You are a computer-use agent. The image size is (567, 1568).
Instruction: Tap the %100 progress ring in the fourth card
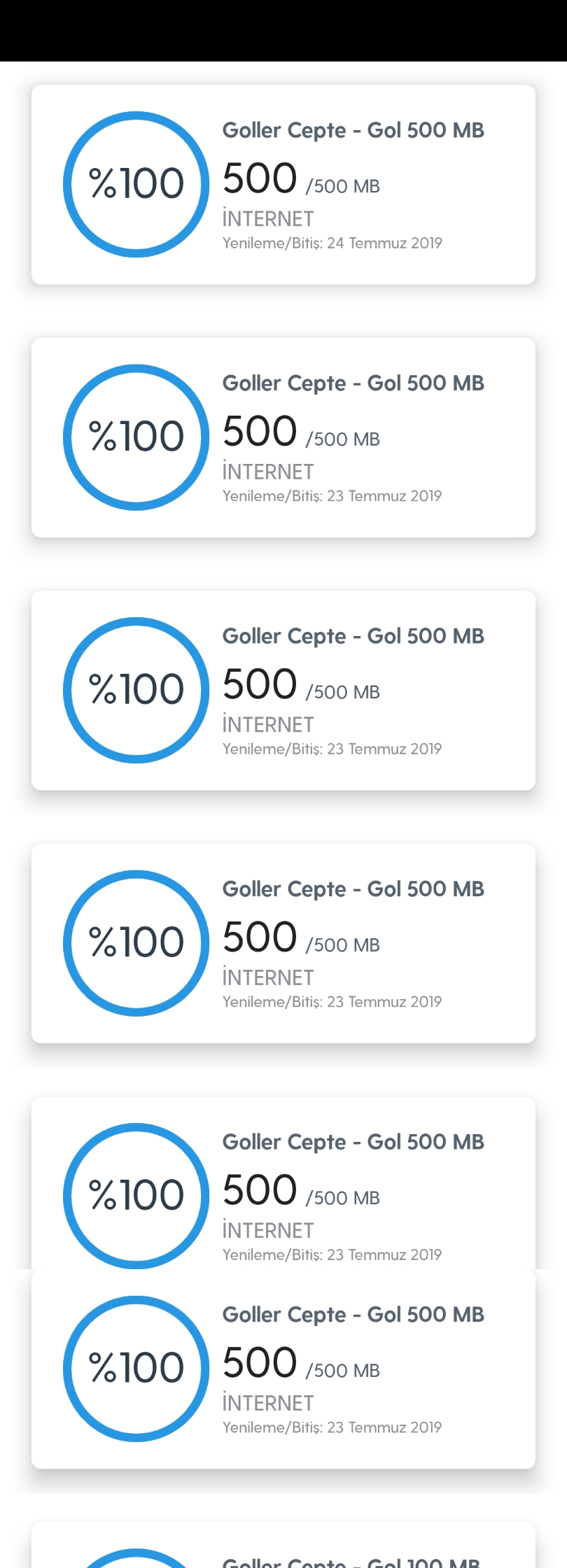pyautogui.click(x=136, y=943)
